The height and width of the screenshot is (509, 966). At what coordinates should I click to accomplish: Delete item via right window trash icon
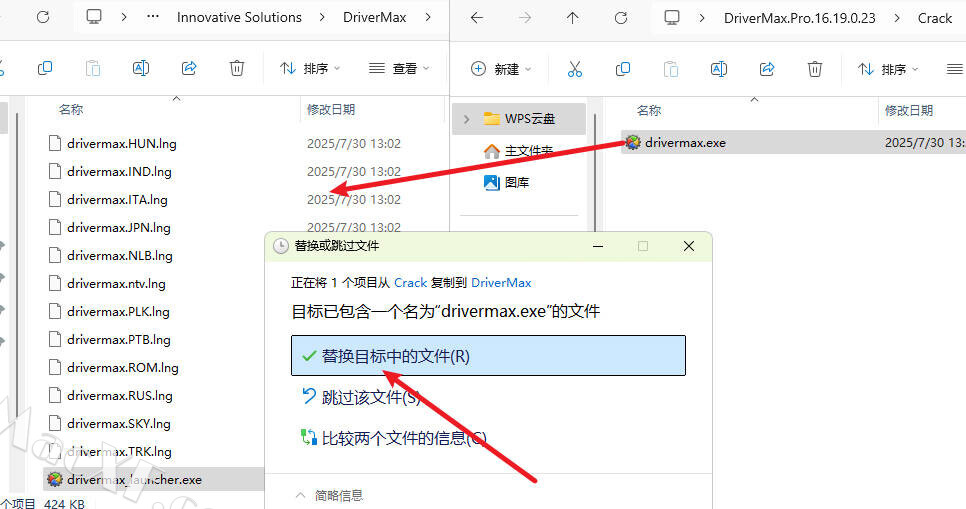coord(814,69)
